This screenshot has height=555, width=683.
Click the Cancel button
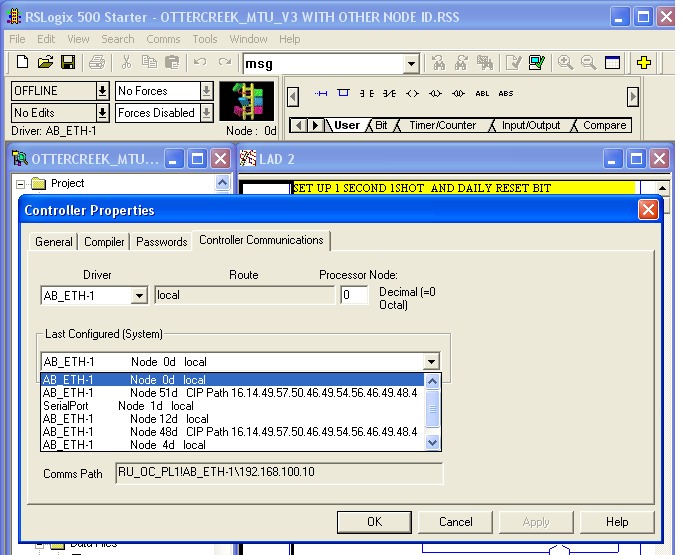[455, 521]
